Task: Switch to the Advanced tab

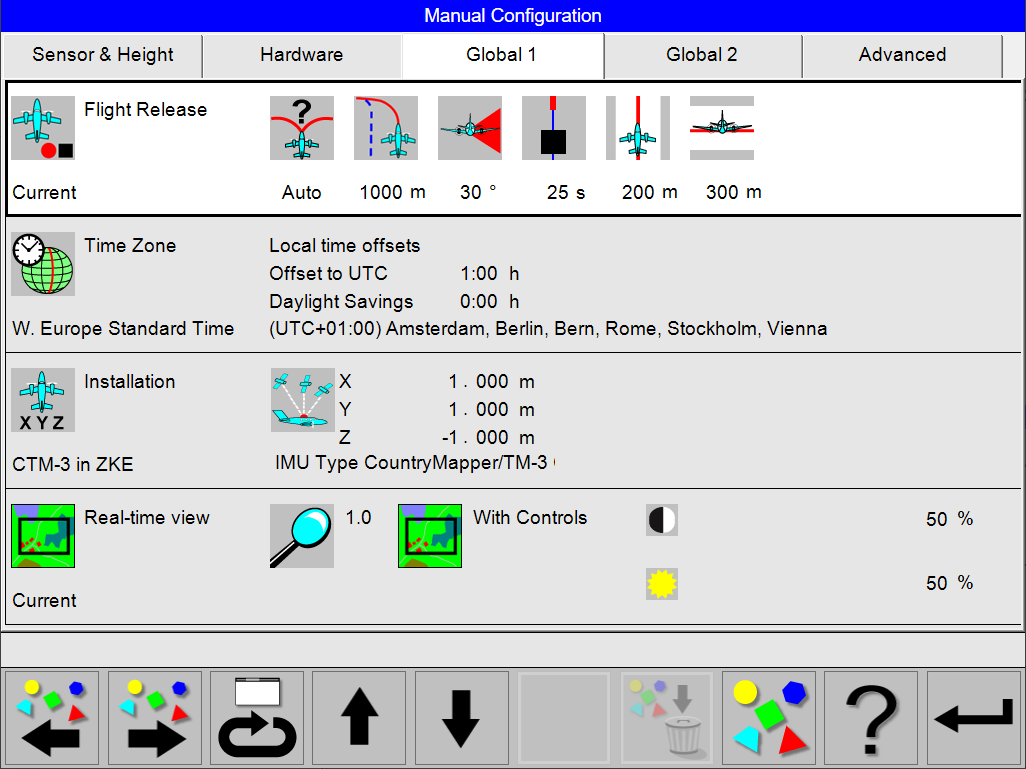Action: (x=902, y=55)
